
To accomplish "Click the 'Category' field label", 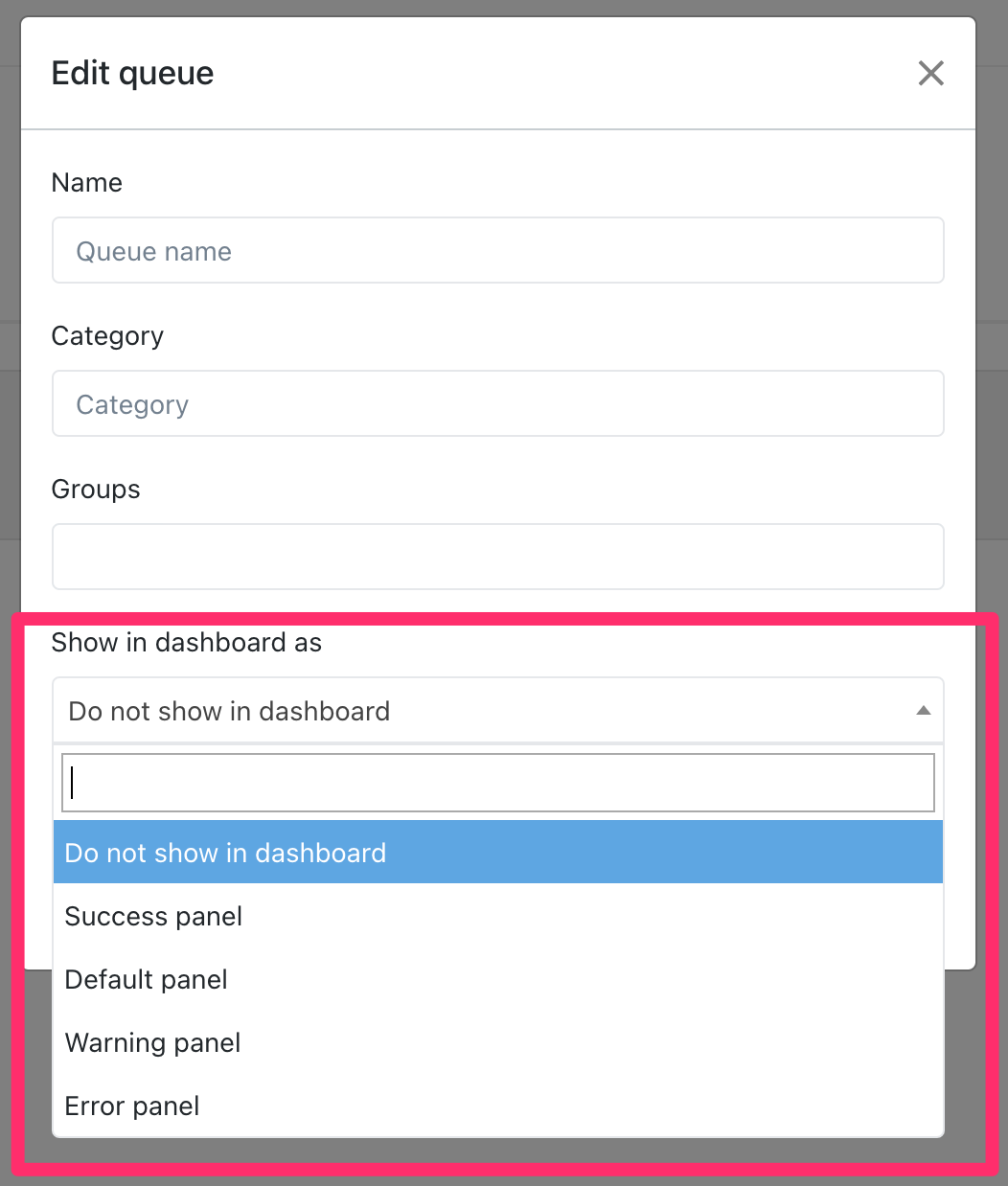I will pyautogui.click(x=107, y=336).
